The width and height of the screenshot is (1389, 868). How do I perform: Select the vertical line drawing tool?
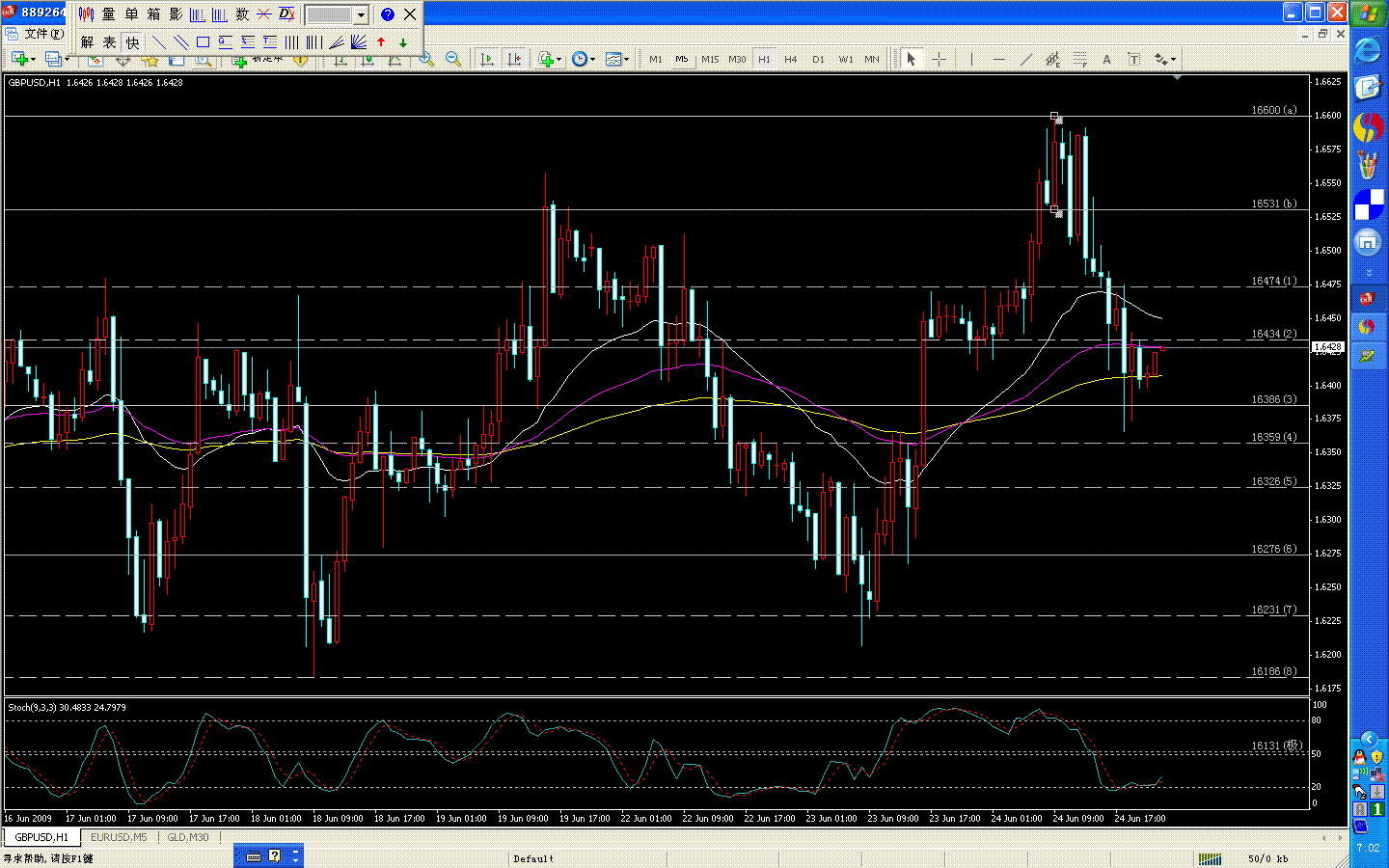[x=971, y=59]
